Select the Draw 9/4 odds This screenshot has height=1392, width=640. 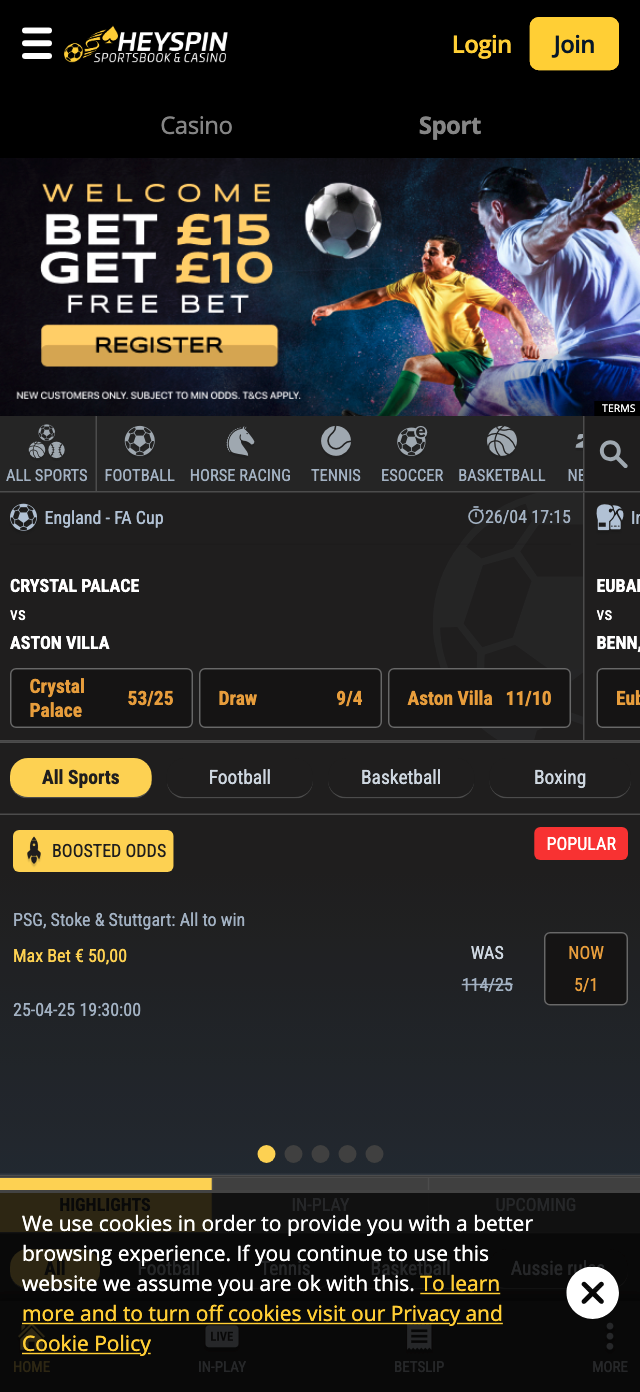pos(290,698)
